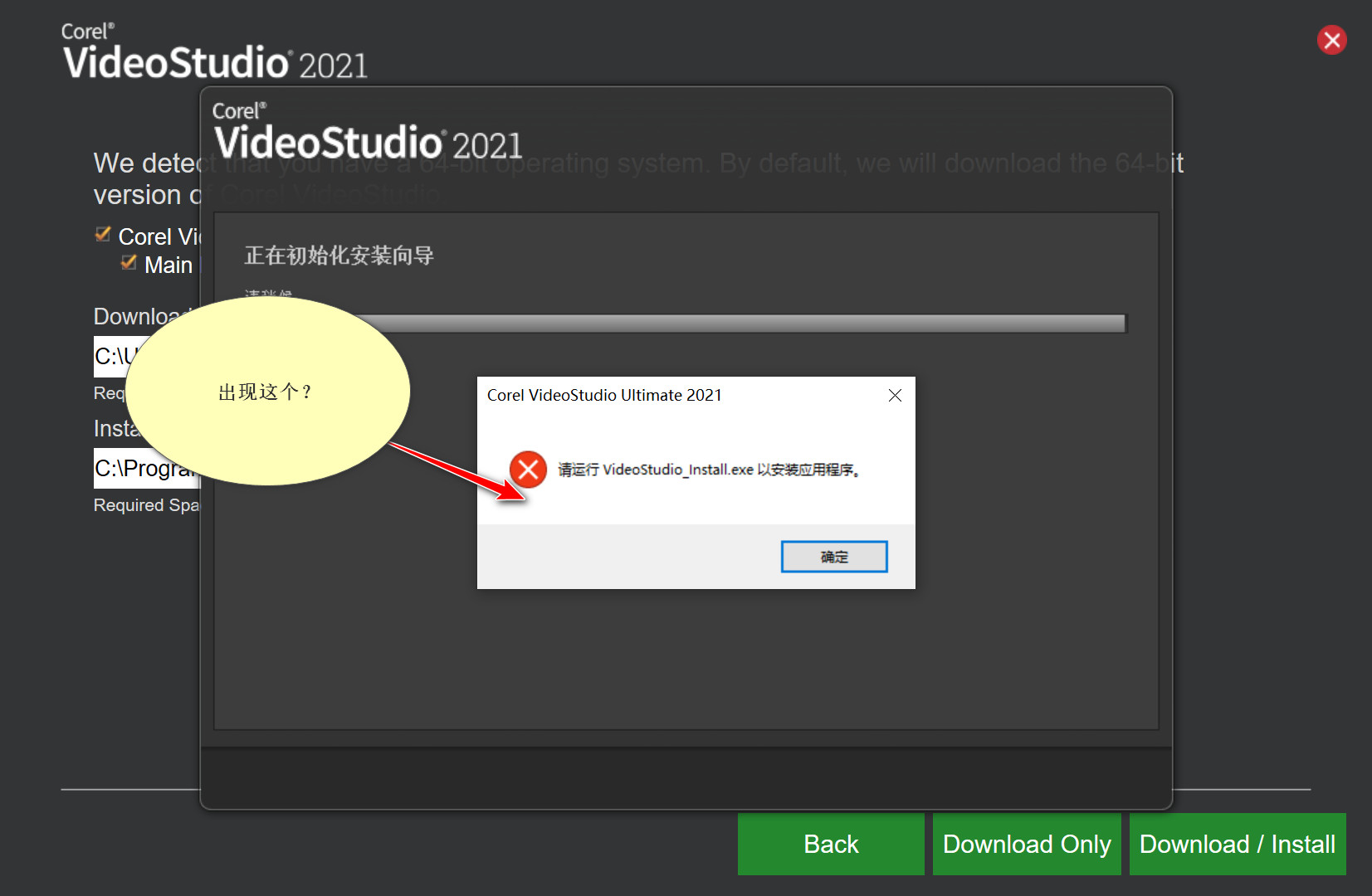Click the 正在初始化安装向导 heading text

click(339, 256)
